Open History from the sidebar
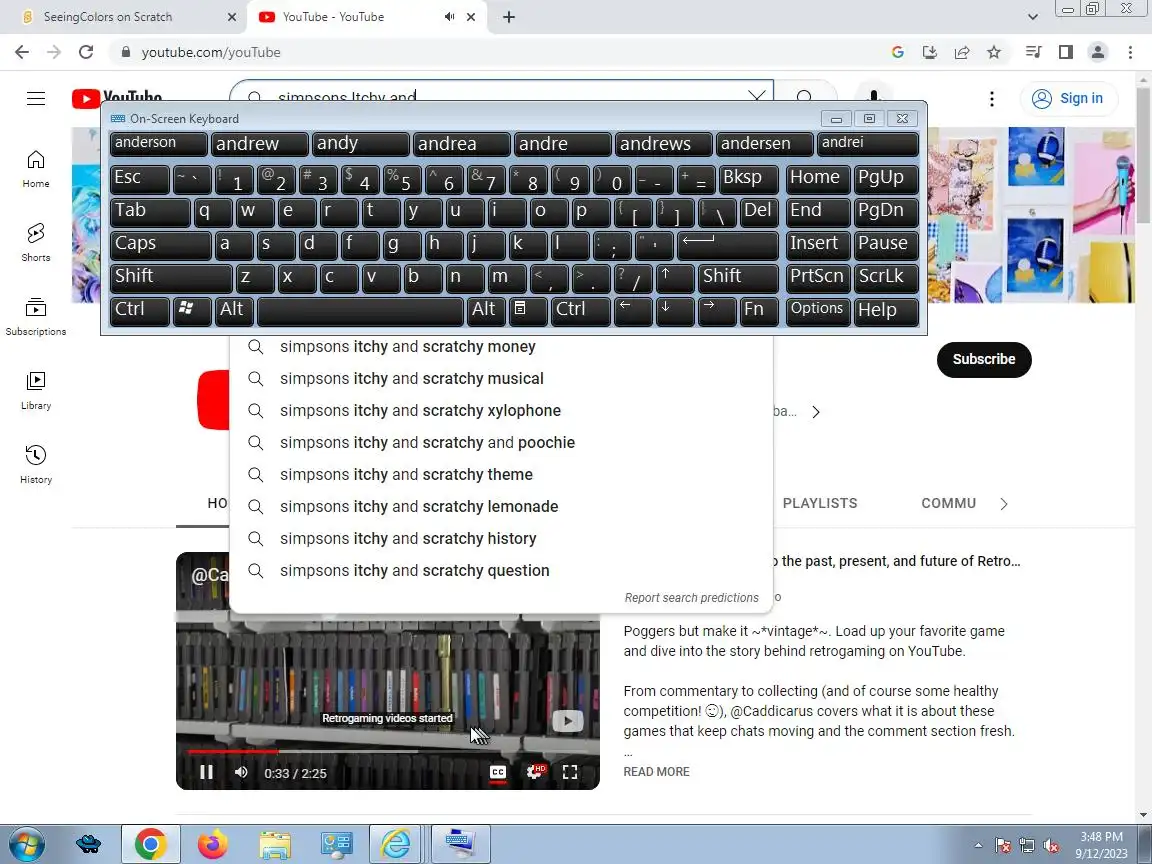Viewport: 1152px width, 864px height. pyautogui.click(x=36, y=464)
